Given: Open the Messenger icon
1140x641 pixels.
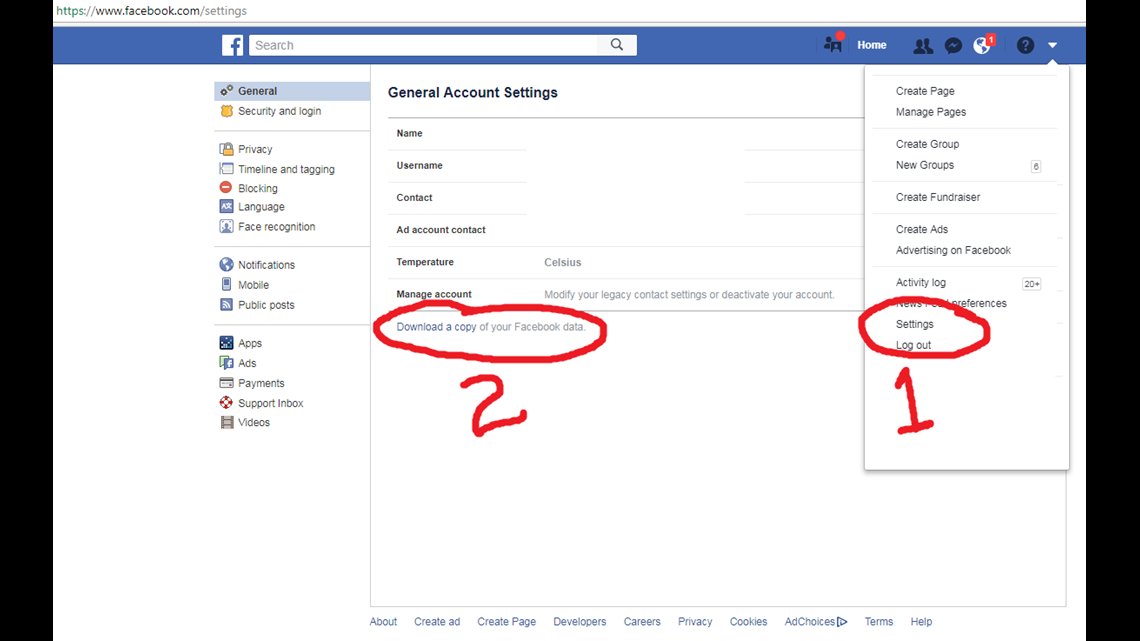Looking at the screenshot, I should pos(953,46).
